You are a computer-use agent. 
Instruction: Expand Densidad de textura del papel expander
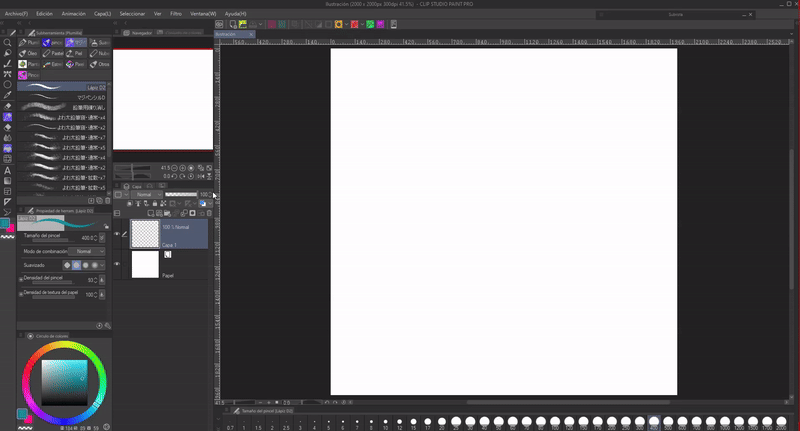point(20,294)
